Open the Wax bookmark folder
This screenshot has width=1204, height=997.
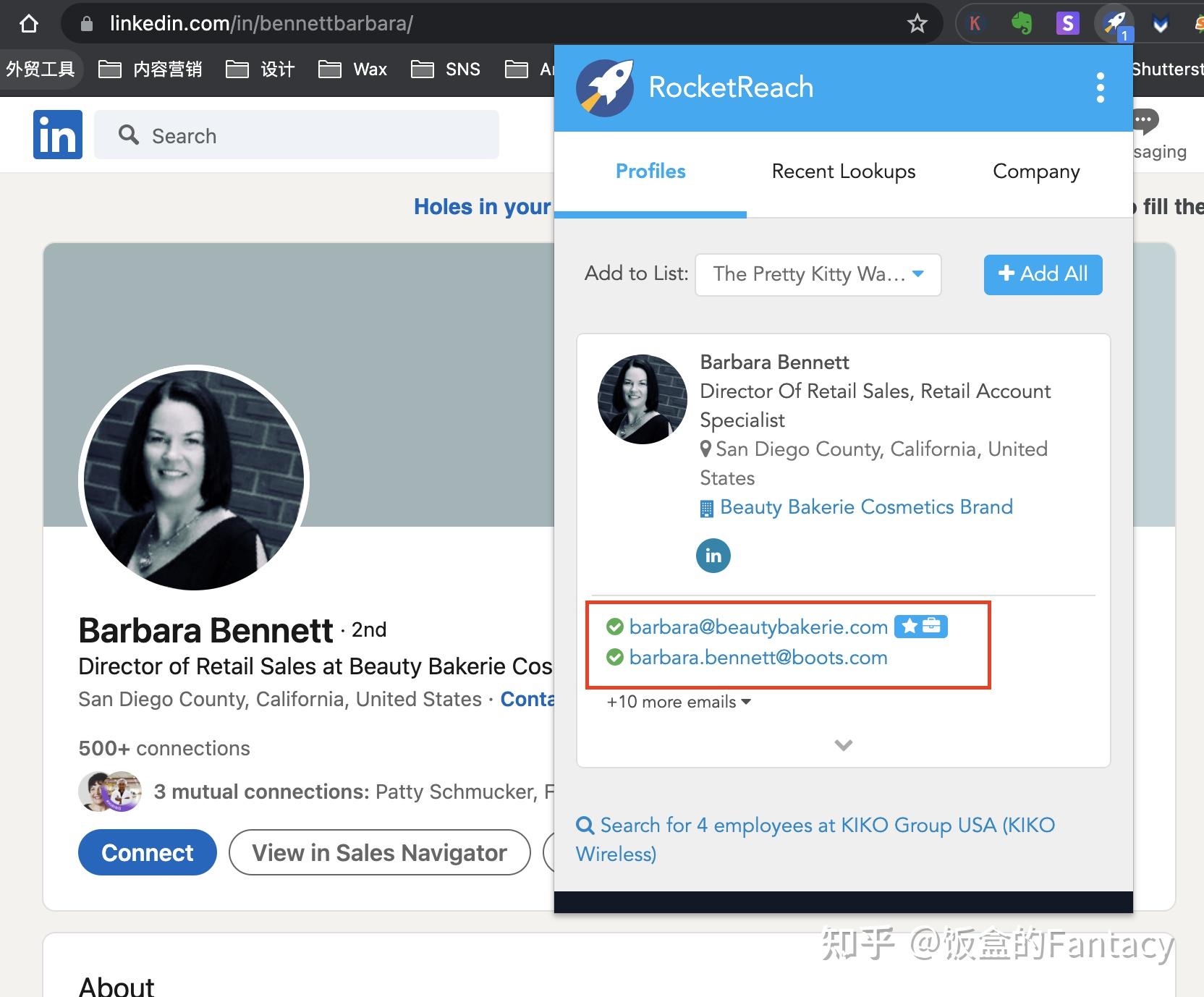[x=353, y=69]
